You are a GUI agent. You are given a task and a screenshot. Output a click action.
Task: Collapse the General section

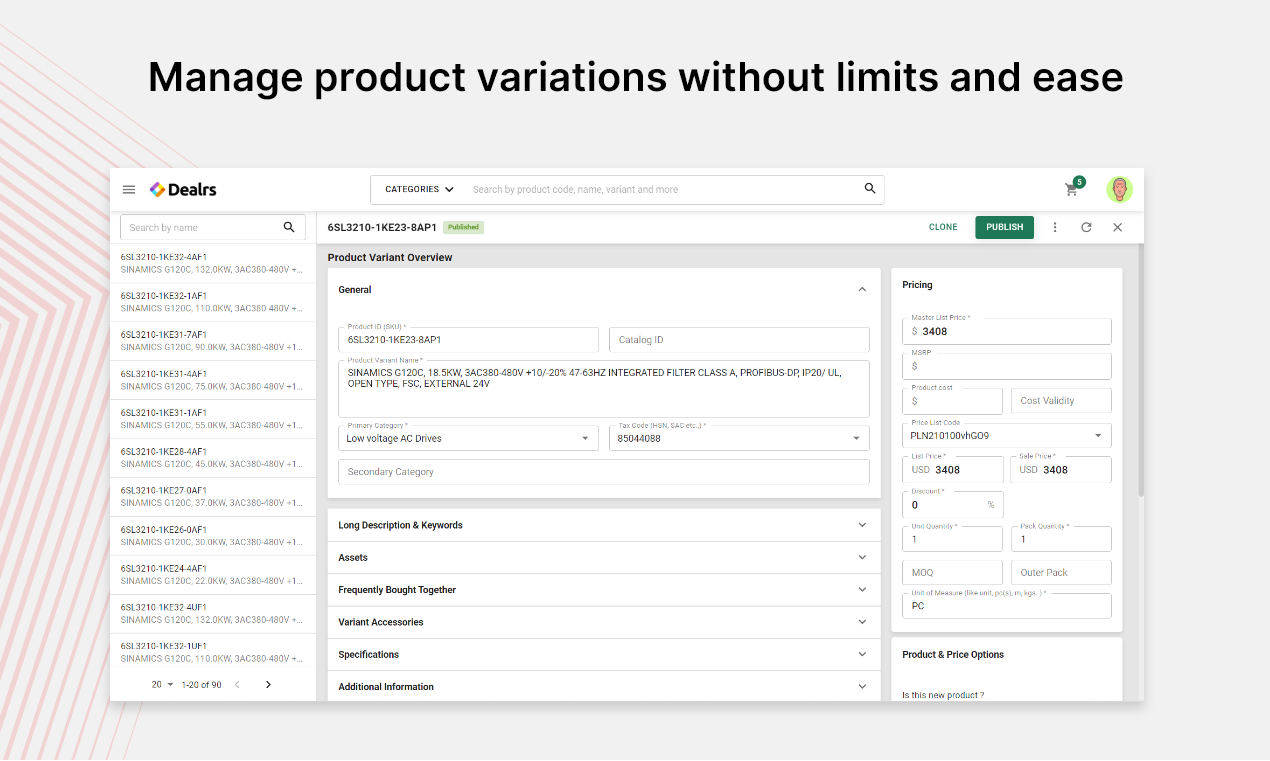[x=862, y=290]
